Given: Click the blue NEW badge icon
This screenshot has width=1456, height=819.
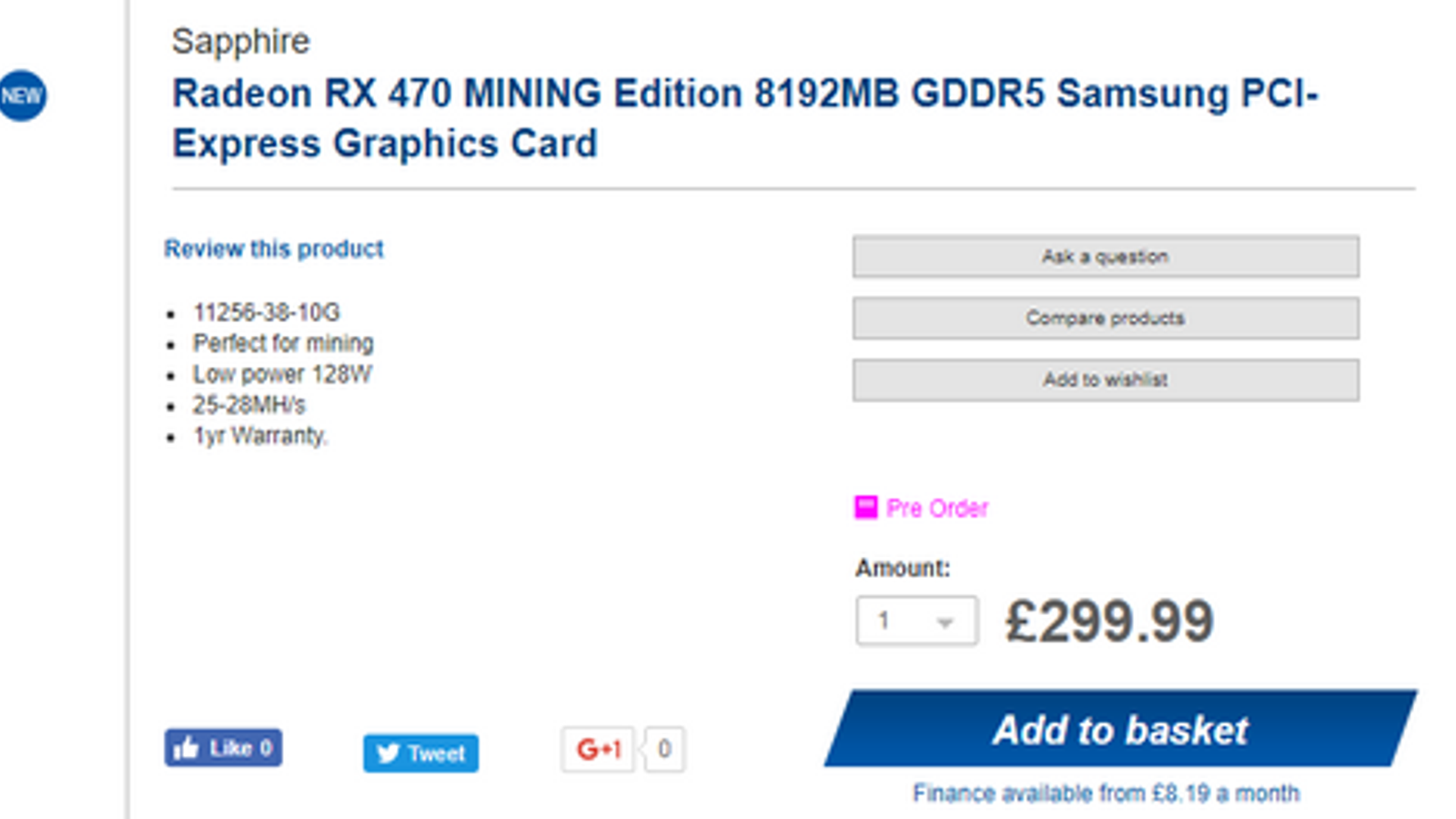Looking at the screenshot, I should pyautogui.click(x=22, y=96).
